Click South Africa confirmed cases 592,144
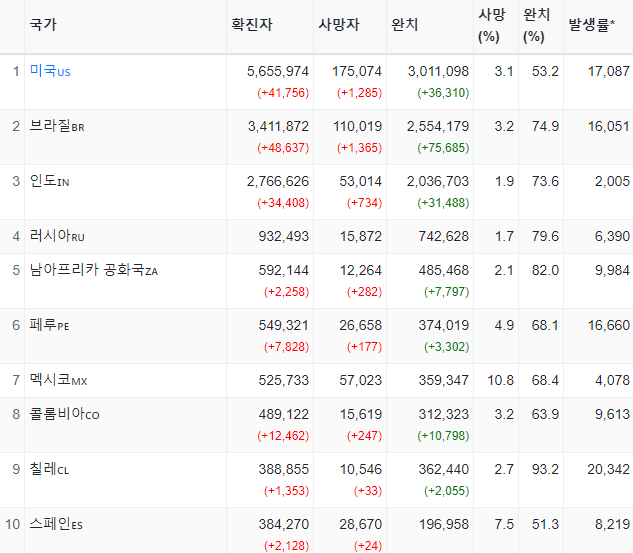 click(284, 270)
